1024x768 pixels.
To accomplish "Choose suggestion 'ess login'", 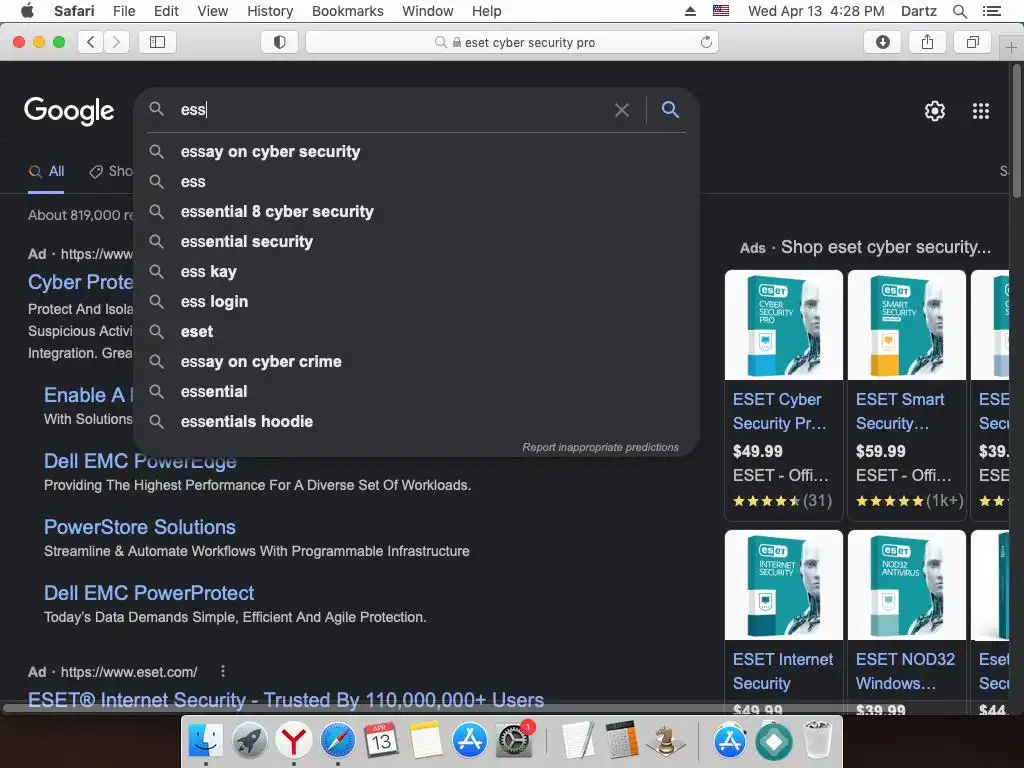I will [417, 302].
